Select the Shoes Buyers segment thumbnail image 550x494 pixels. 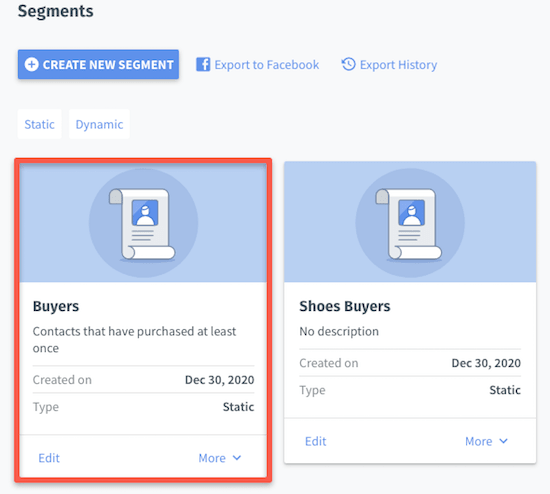coord(410,222)
